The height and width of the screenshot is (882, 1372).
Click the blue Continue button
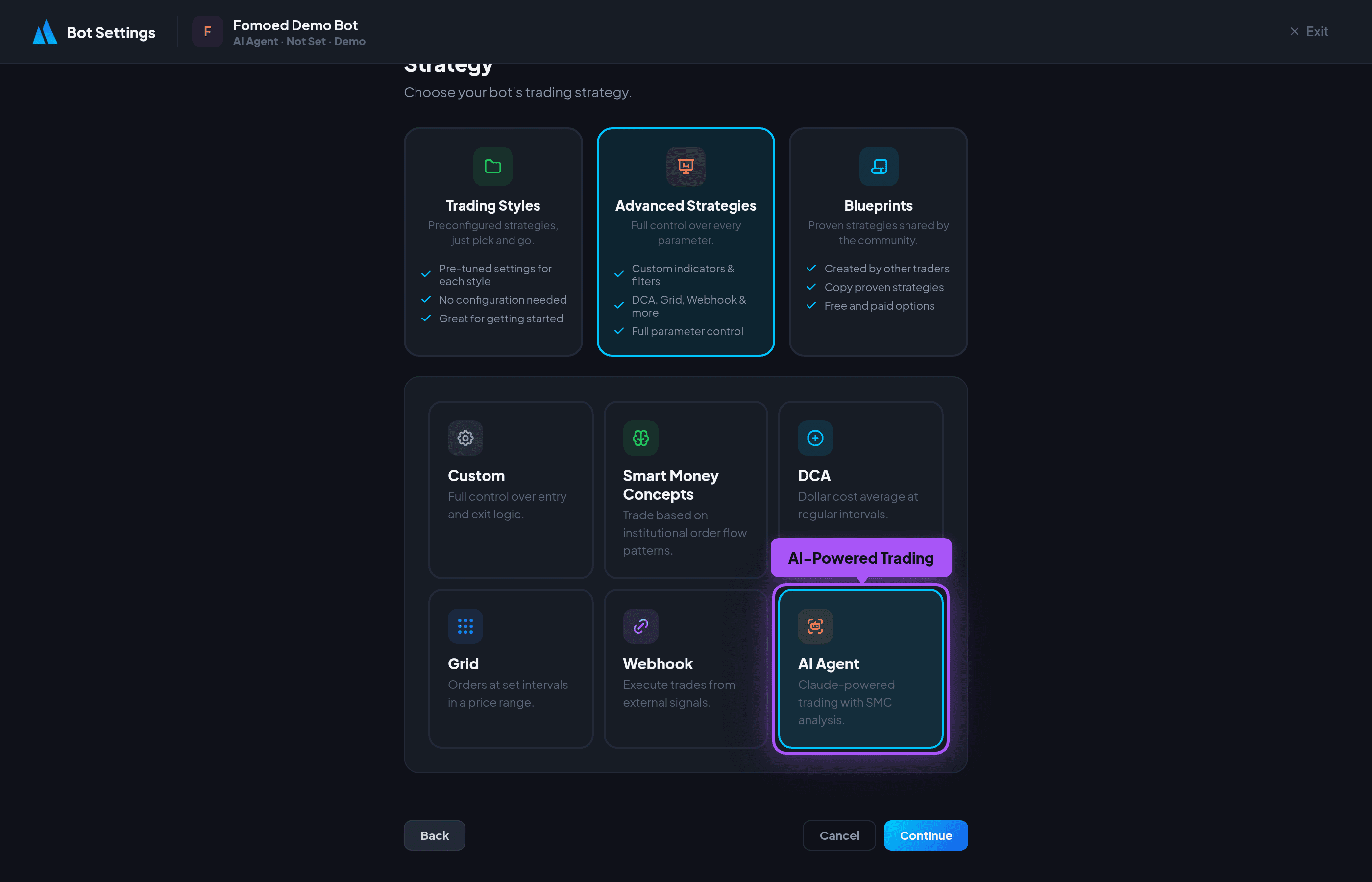coord(925,835)
